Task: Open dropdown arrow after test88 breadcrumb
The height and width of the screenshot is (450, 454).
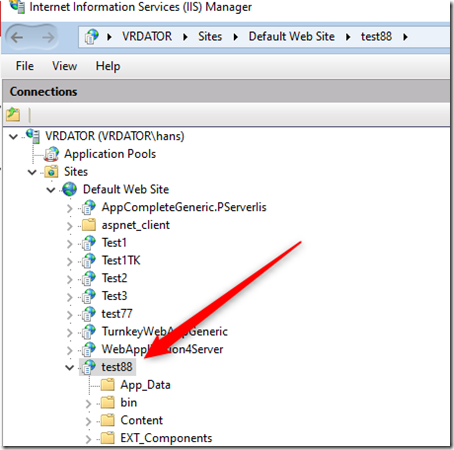Action: [x=405, y=37]
